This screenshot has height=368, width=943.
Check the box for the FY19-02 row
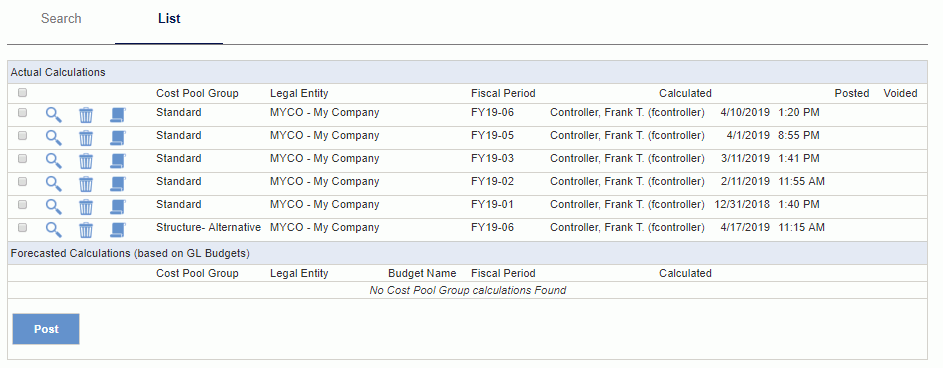click(x=22, y=181)
